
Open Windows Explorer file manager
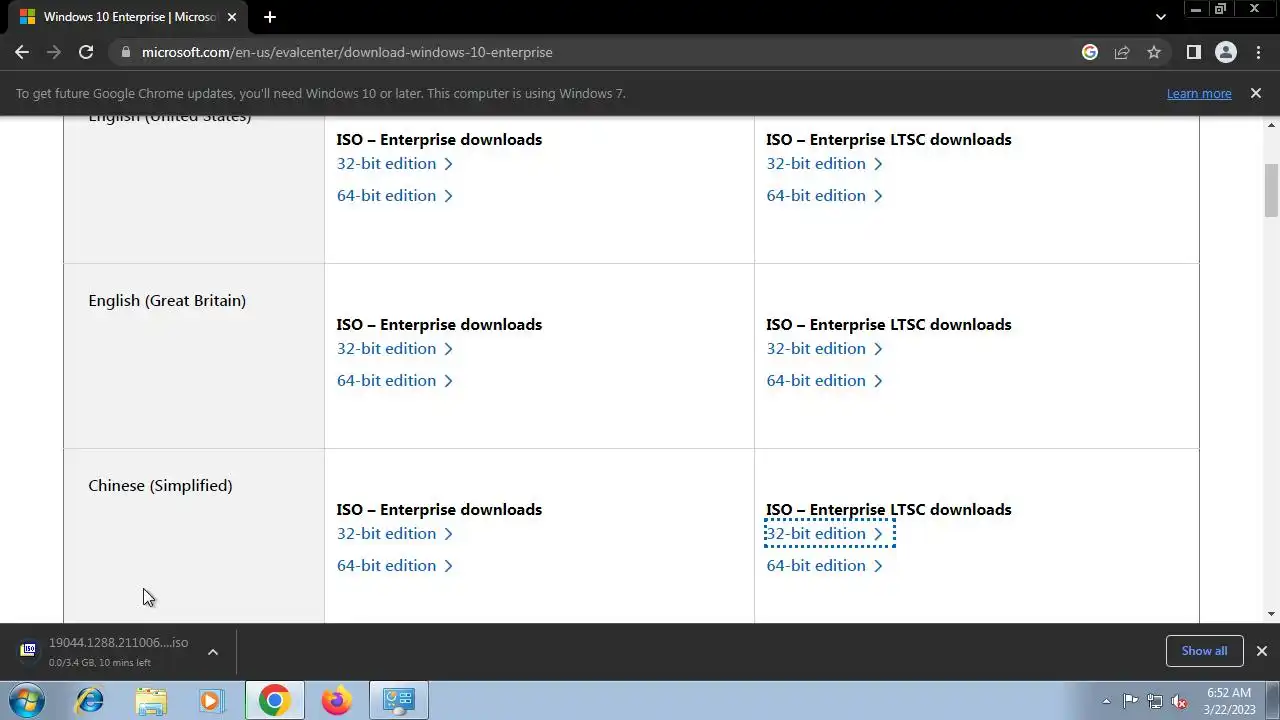click(151, 700)
